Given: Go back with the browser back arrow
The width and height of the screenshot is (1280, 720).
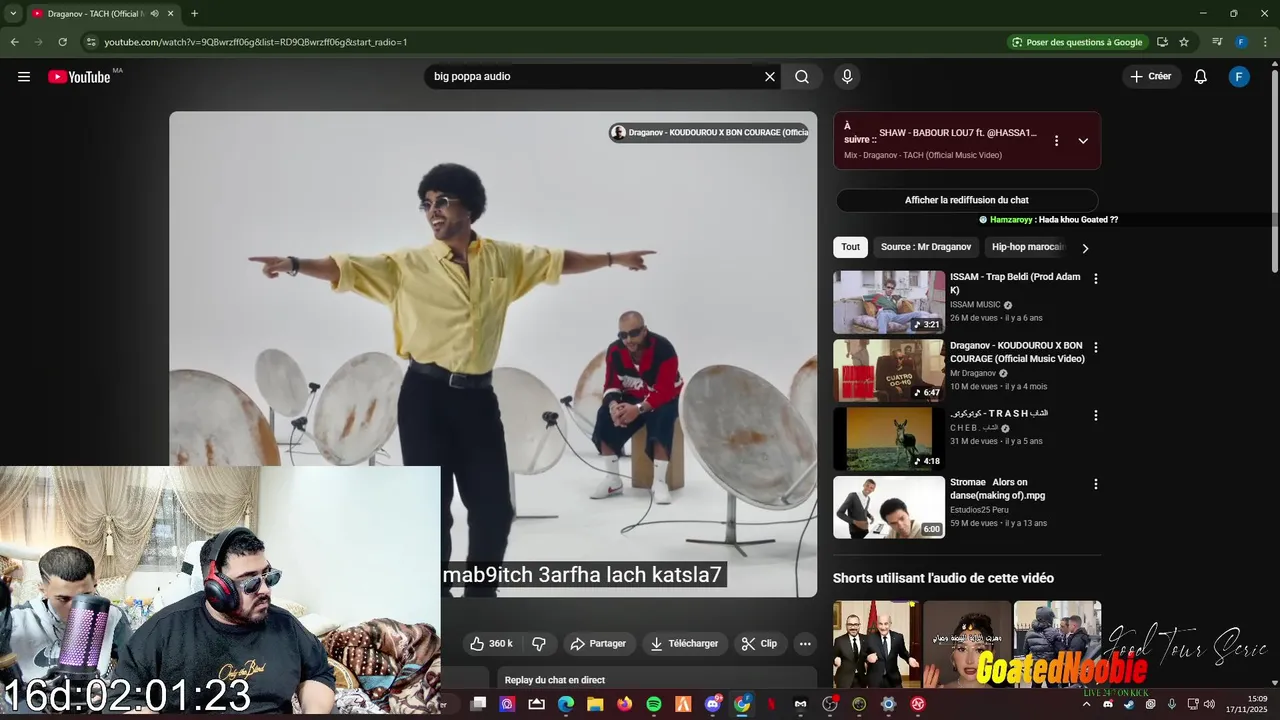Looking at the screenshot, I should tap(14, 42).
